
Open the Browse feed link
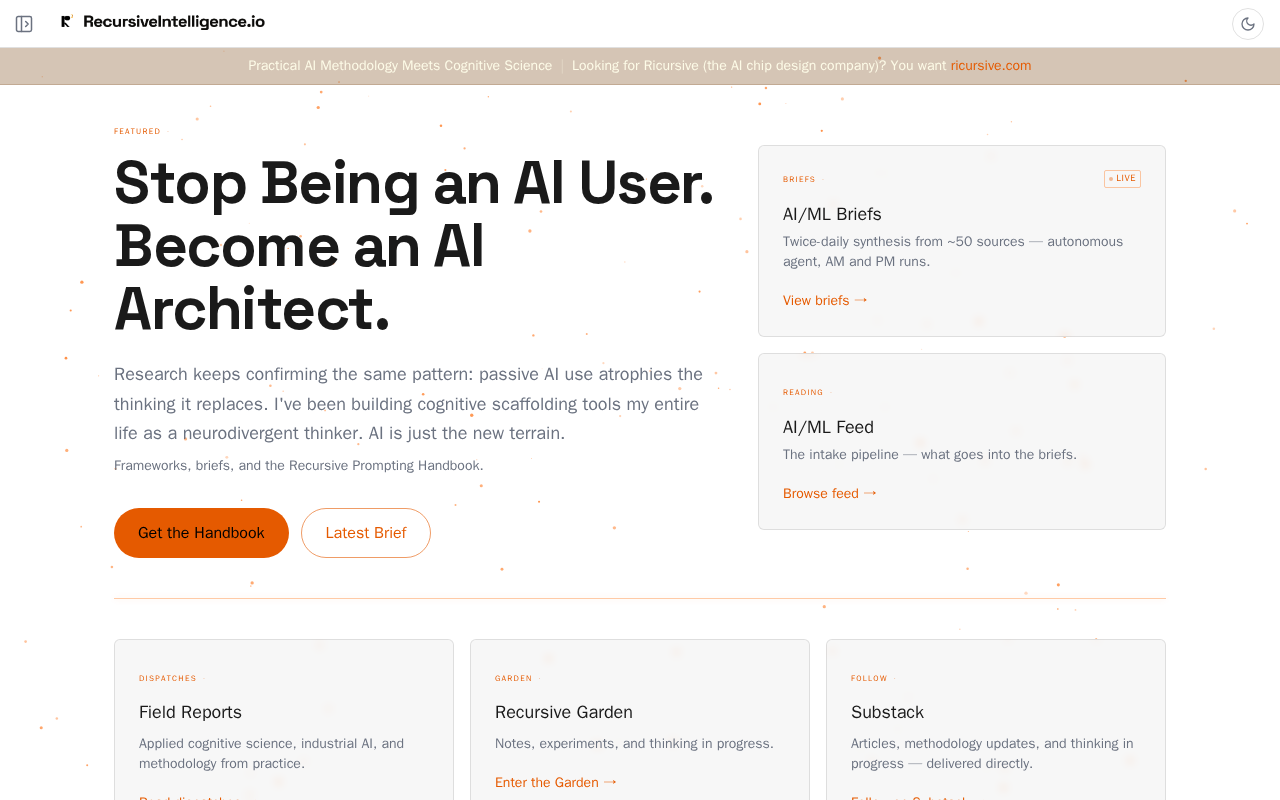pyautogui.click(x=821, y=493)
